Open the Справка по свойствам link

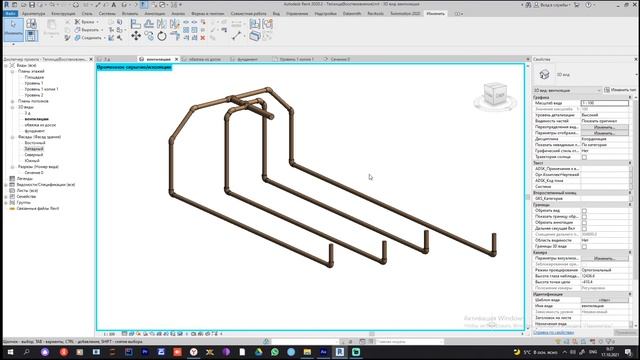tap(553, 333)
